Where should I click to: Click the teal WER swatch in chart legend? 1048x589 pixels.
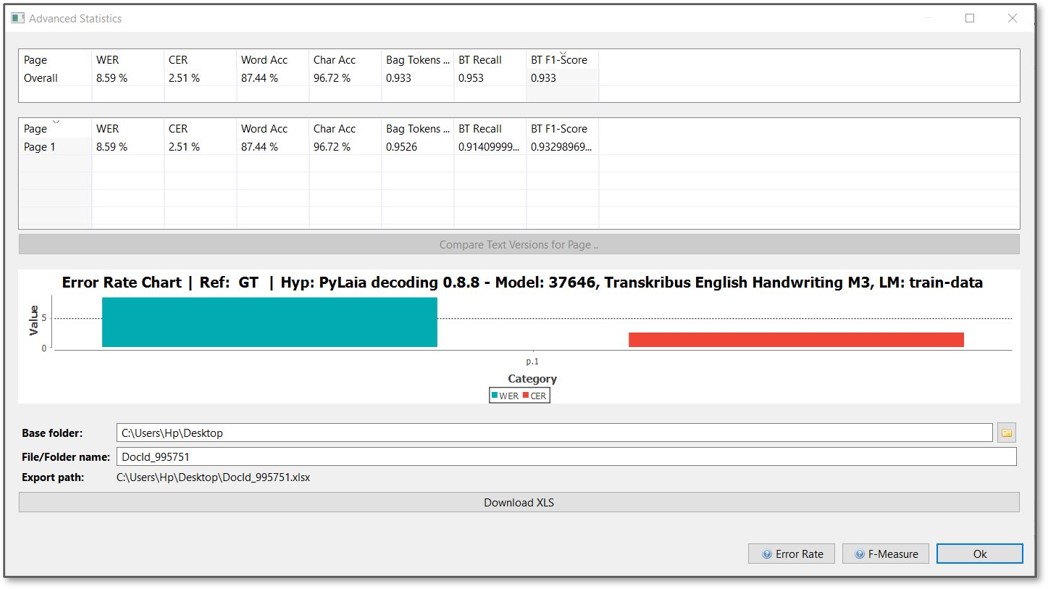click(x=495, y=395)
